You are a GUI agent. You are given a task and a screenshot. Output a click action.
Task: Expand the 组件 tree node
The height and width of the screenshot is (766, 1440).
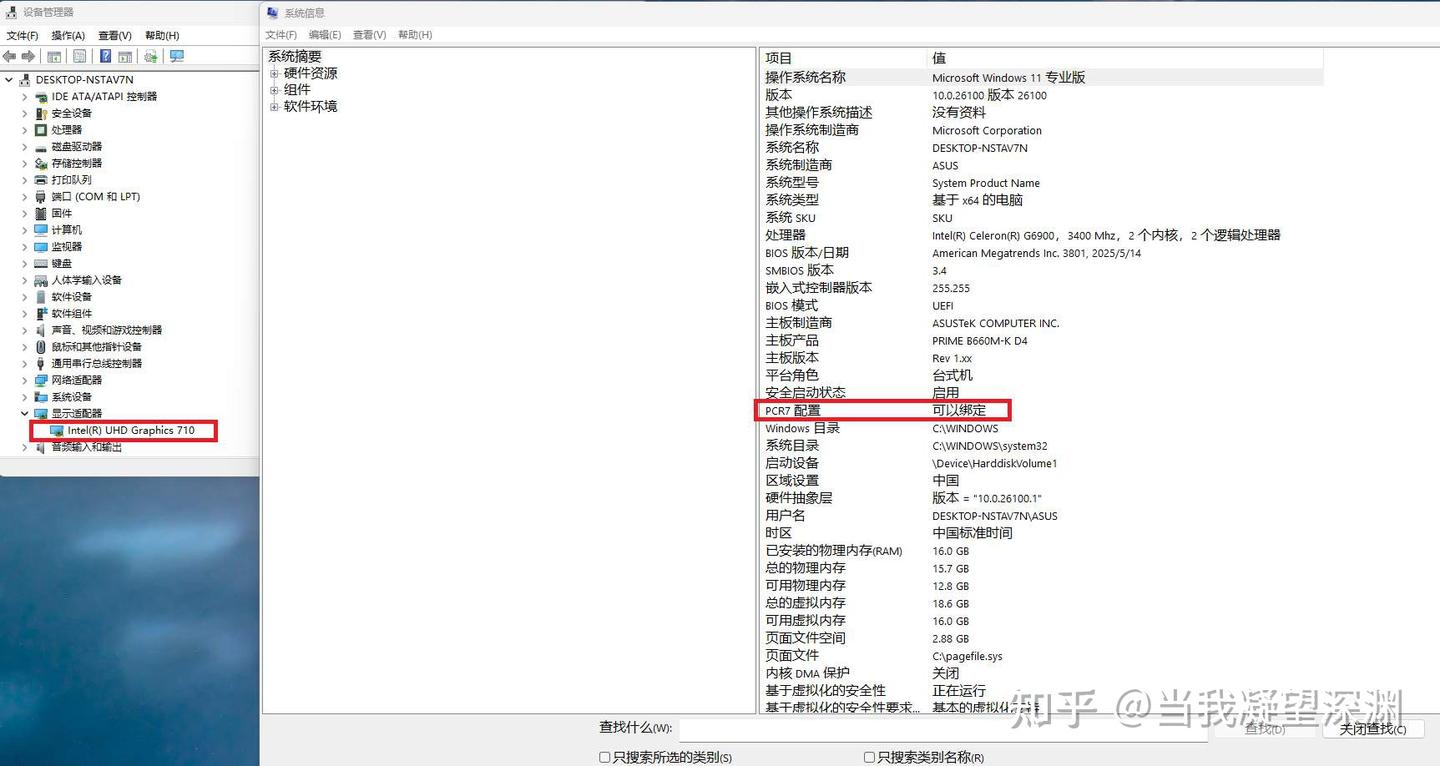(x=275, y=89)
